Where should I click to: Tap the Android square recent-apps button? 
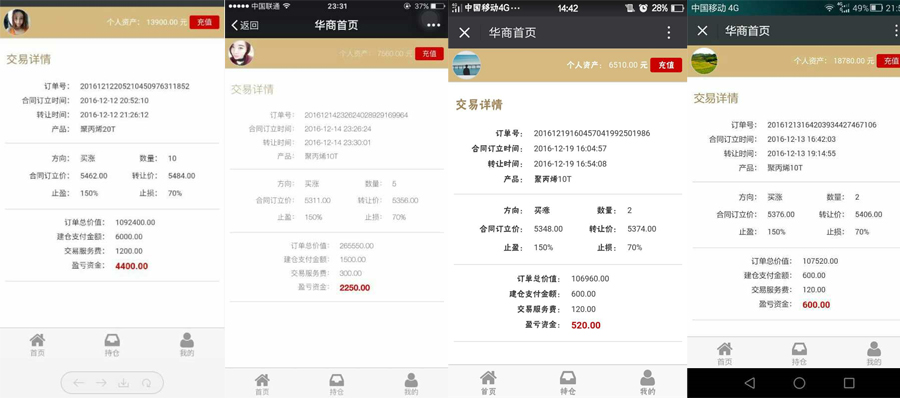tap(849, 383)
